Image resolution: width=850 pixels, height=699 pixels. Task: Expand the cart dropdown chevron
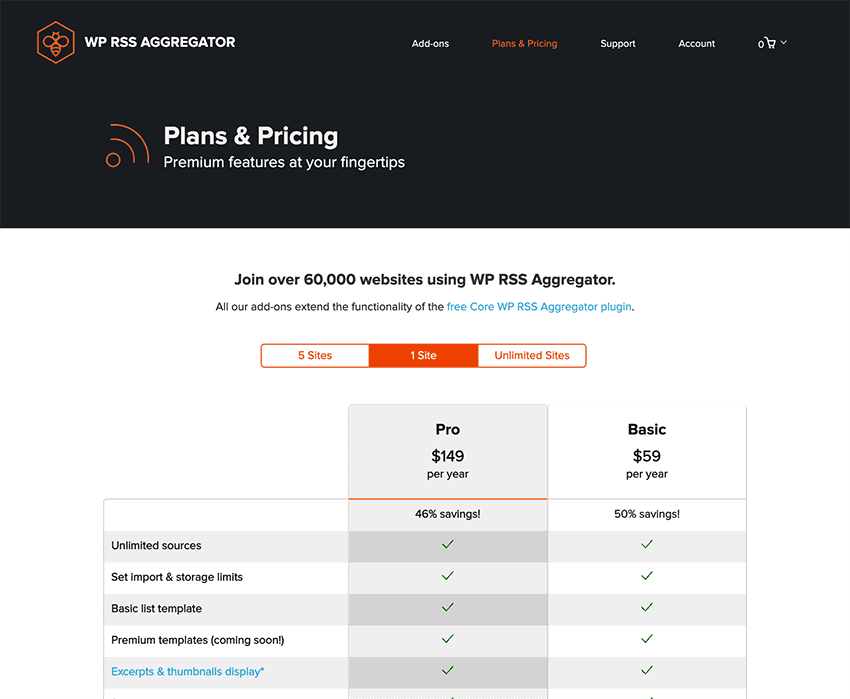[x=783, y=42]
